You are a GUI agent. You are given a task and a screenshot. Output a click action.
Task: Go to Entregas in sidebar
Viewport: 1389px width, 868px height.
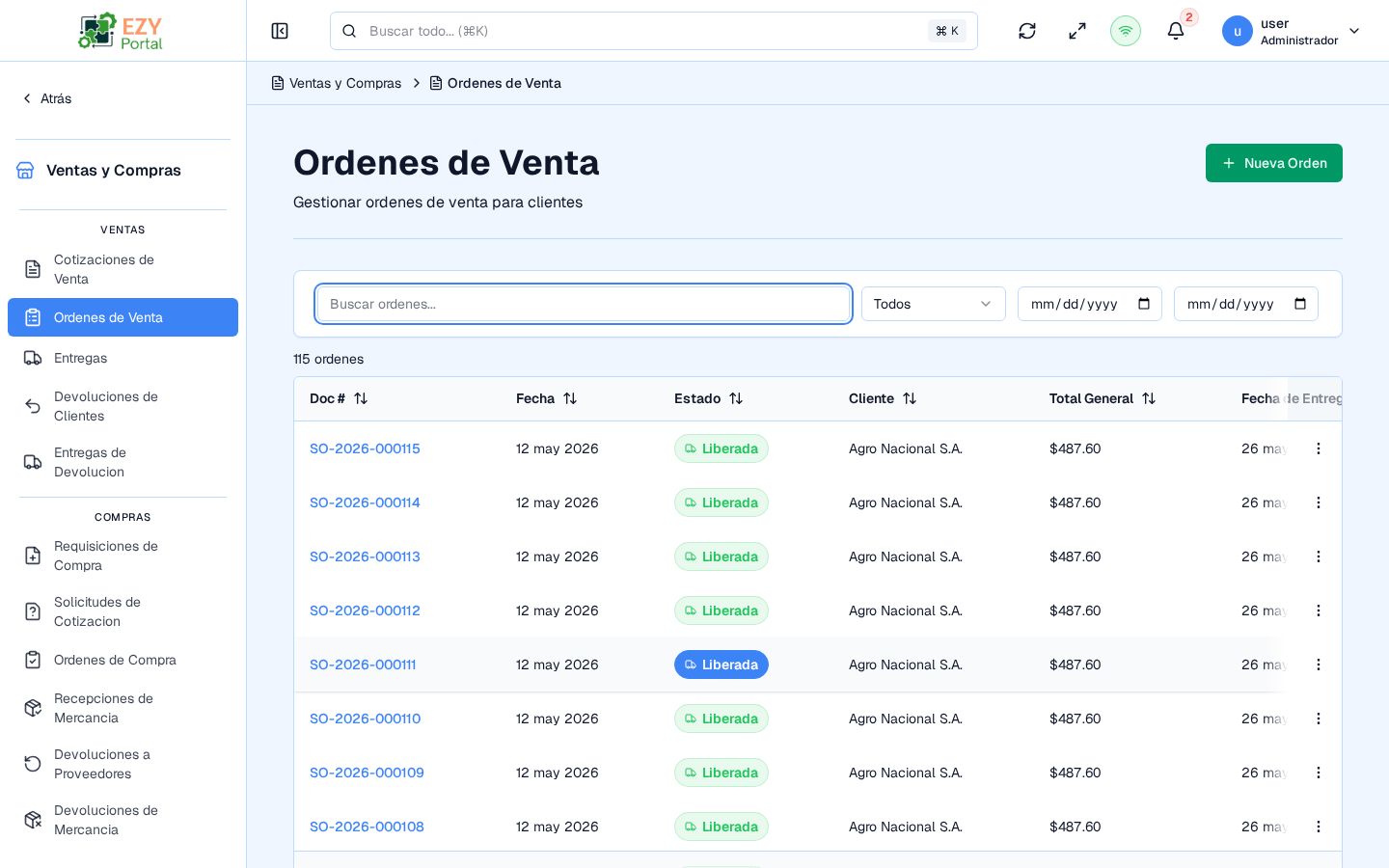(x=123, y=358)
